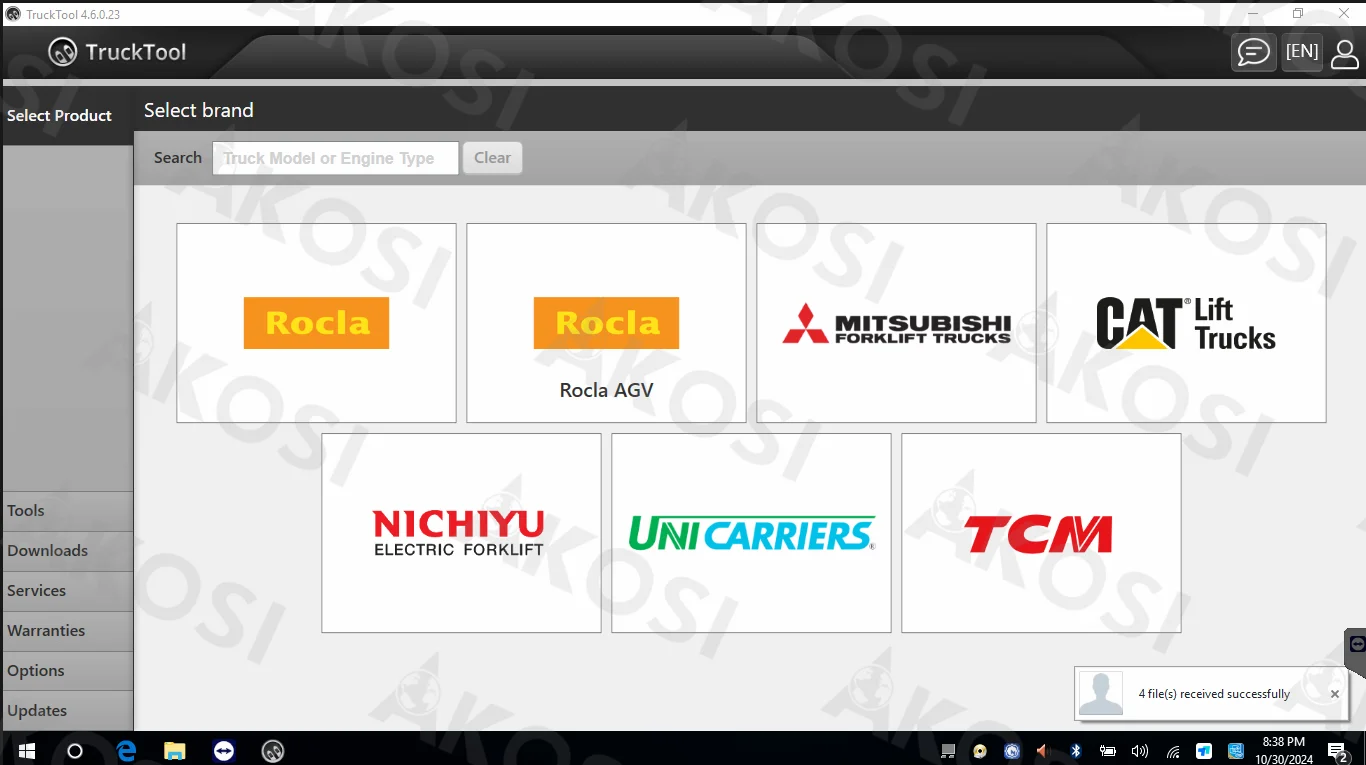Open the Nichiyu Electric Forklift brand
The height and width of the screenshot is (765, 1366).
[x=461, y=533]
